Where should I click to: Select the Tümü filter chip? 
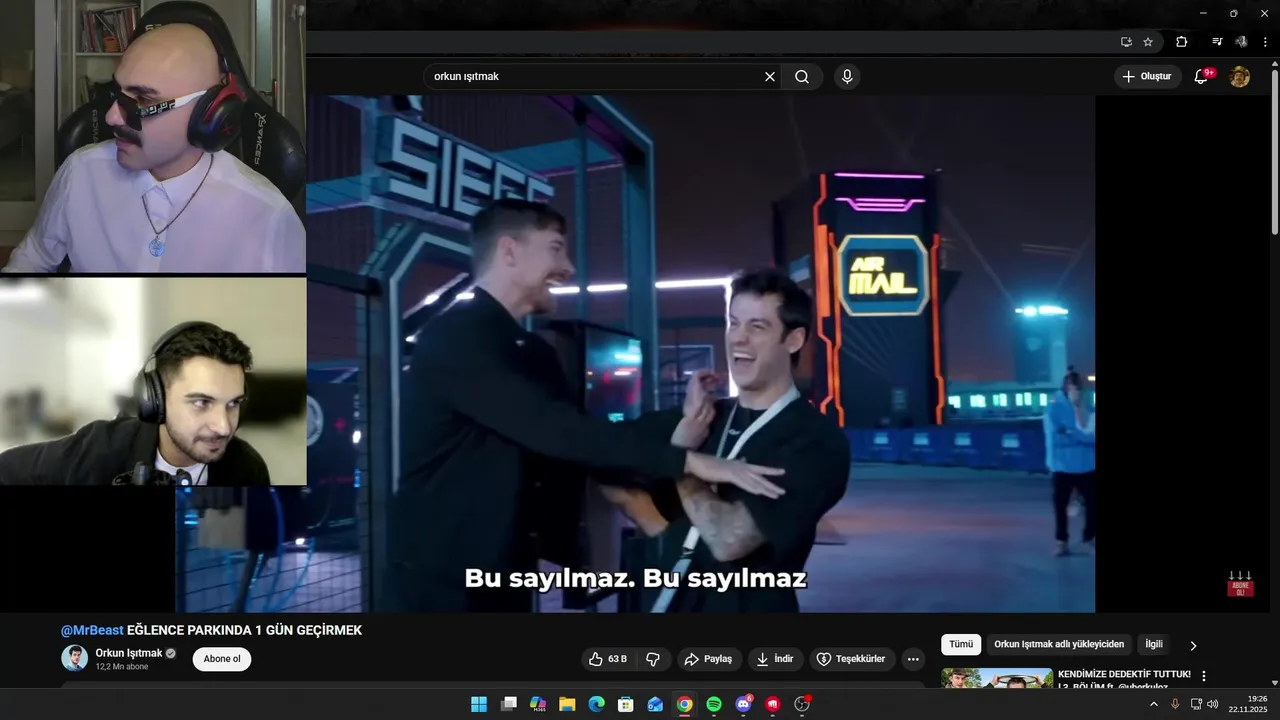click(x=961, y=645)
